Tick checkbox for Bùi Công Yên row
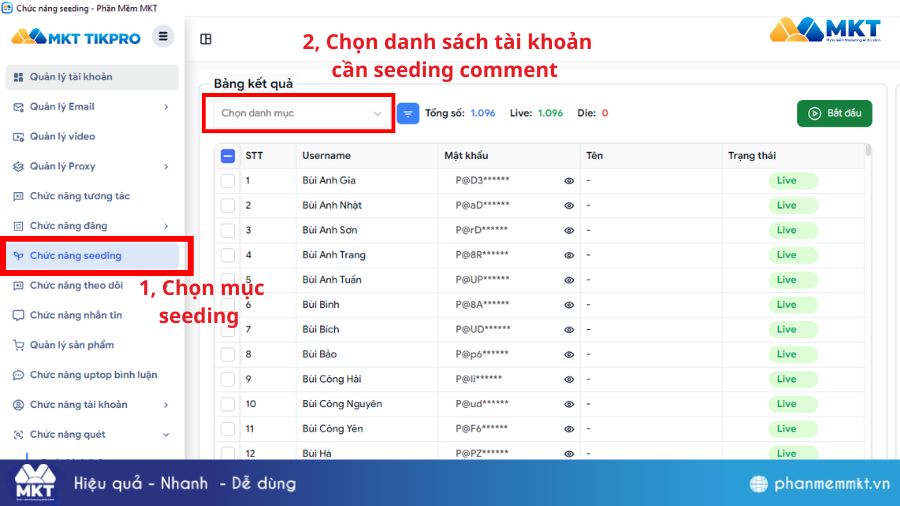Viewport: 900px width, 506px height. tap(228, 429)
